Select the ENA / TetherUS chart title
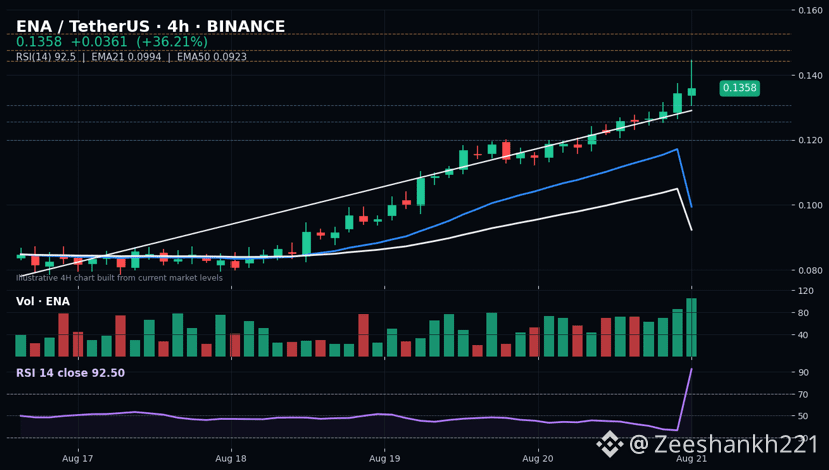 151,26
